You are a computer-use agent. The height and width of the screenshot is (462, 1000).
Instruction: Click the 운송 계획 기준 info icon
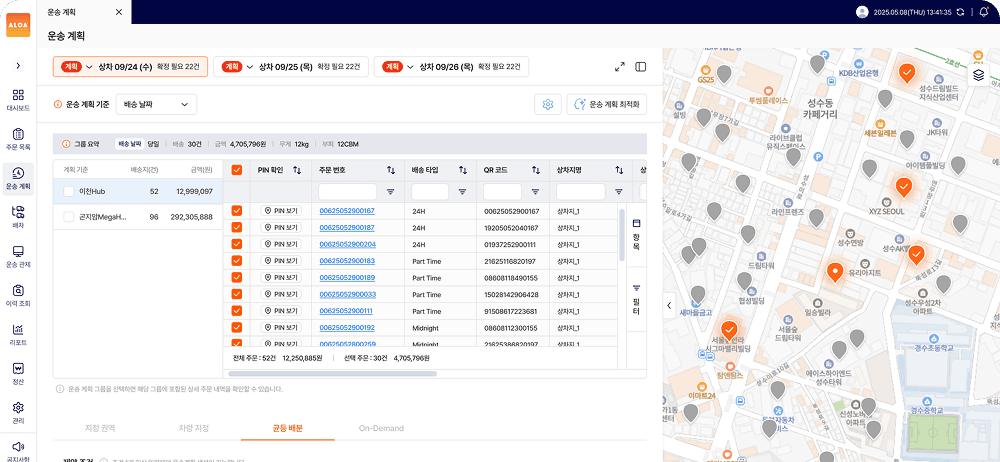click(x=57, y=104)
